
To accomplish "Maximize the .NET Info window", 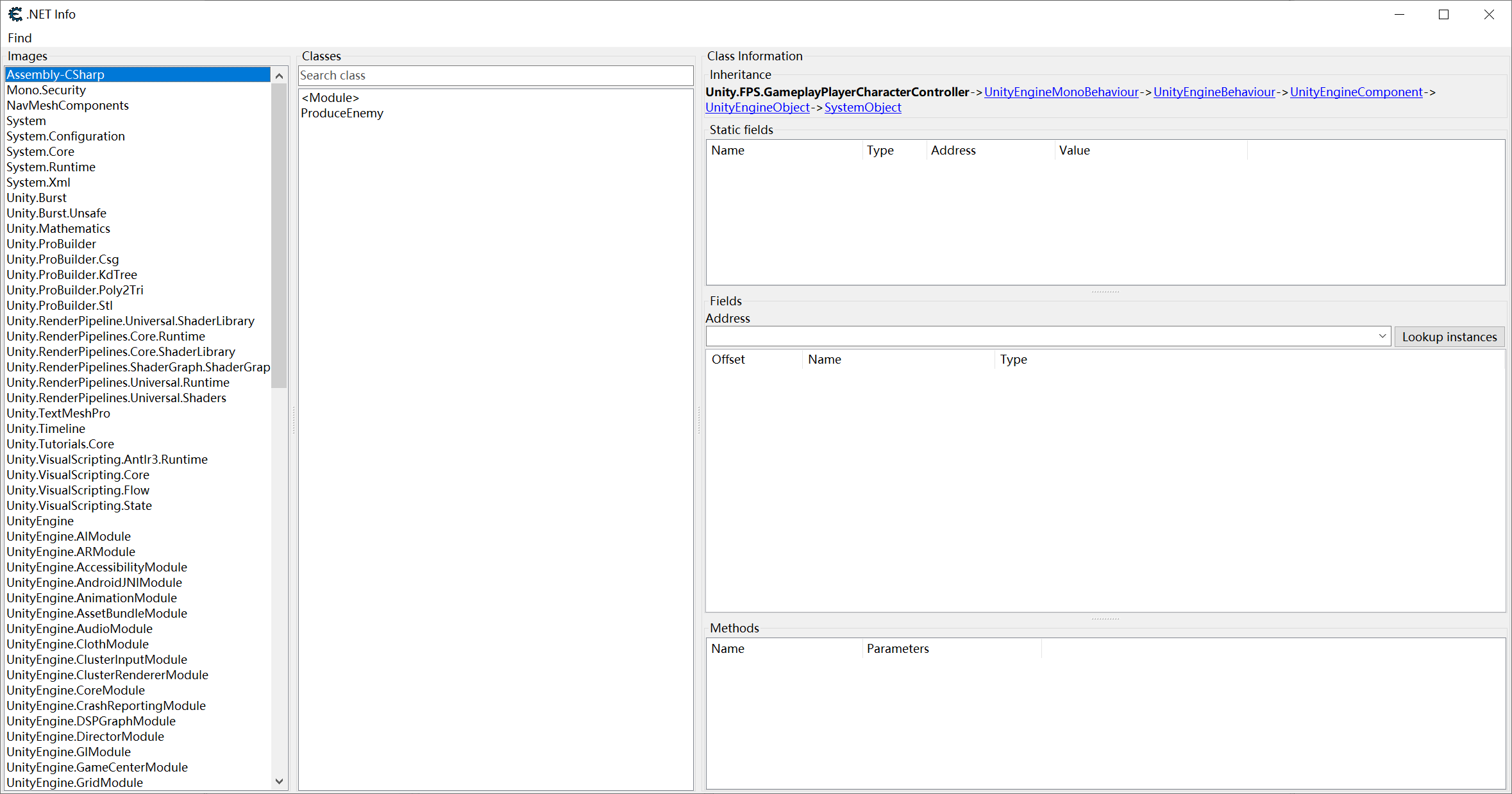I will [1443, 15].
